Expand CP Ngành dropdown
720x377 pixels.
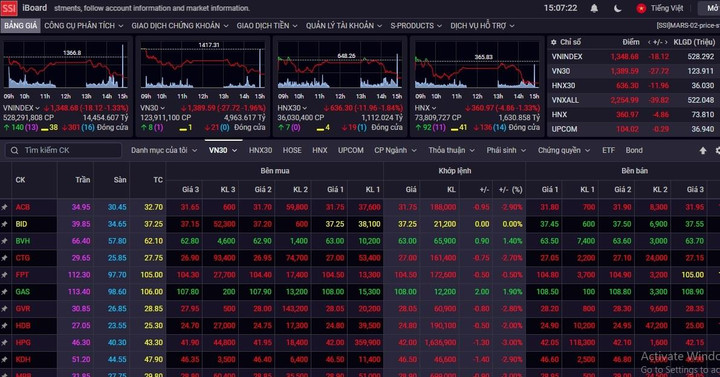coord(395,150)
